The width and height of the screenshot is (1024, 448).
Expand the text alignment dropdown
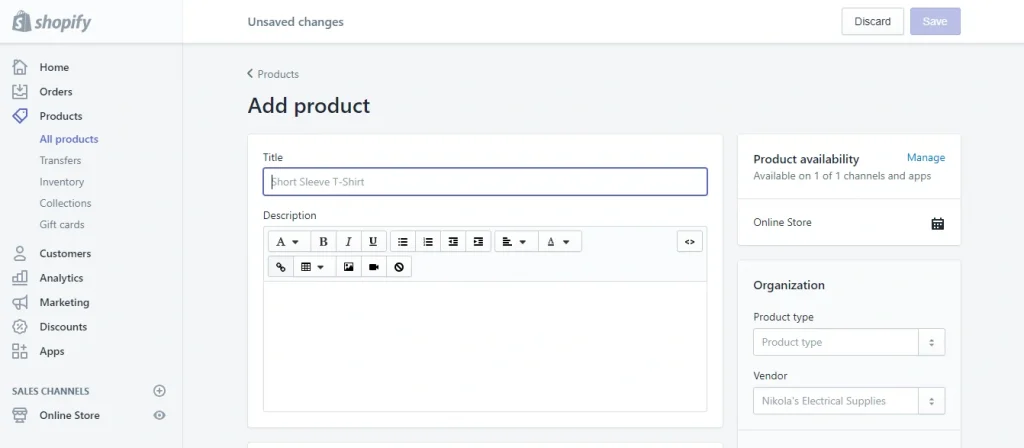coord(514,242)
